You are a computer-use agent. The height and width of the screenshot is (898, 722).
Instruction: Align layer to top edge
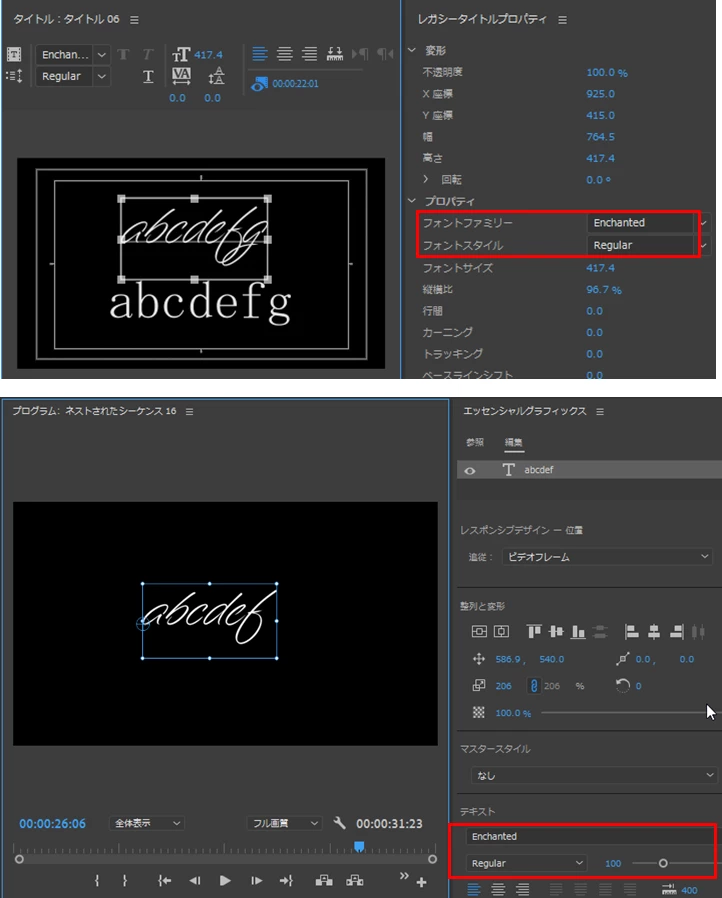coord(534,632)
